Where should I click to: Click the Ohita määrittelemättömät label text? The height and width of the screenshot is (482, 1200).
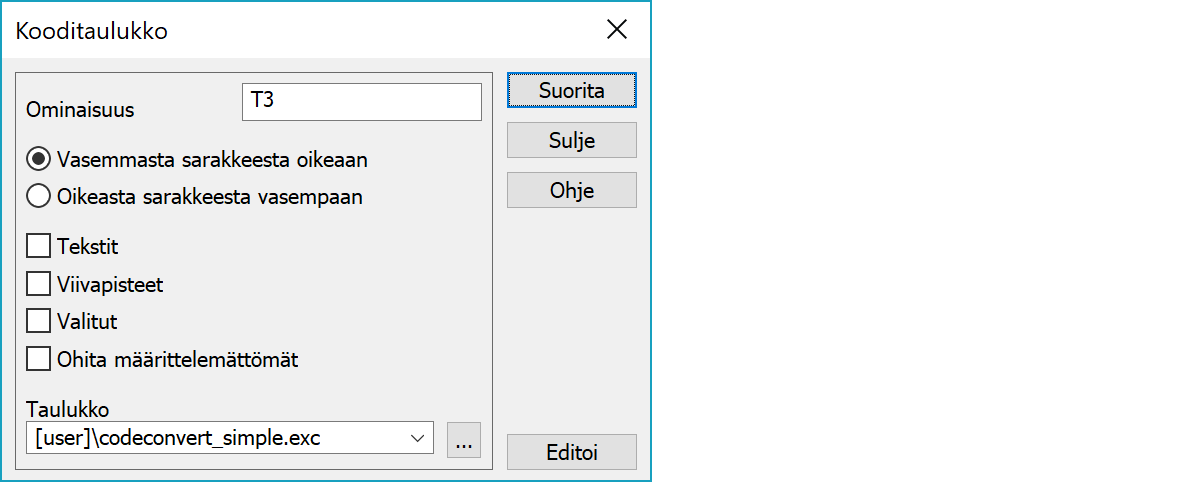click(x=178, y=359)
